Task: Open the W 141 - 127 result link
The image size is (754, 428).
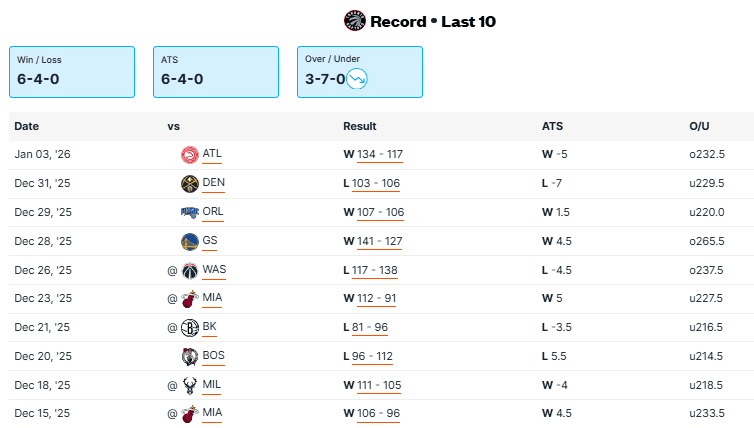Action: [x=379, y=242]
